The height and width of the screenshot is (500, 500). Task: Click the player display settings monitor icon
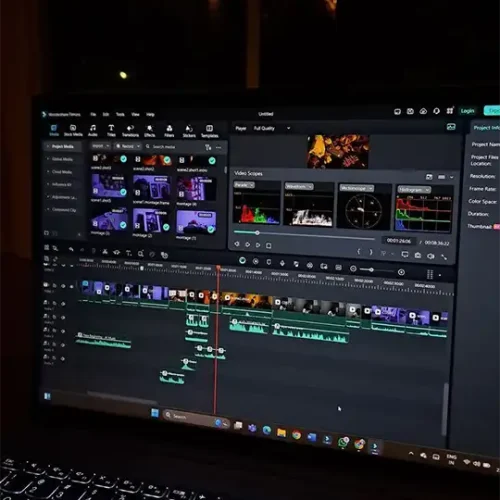pyautogui.click(x=405, y=255)
